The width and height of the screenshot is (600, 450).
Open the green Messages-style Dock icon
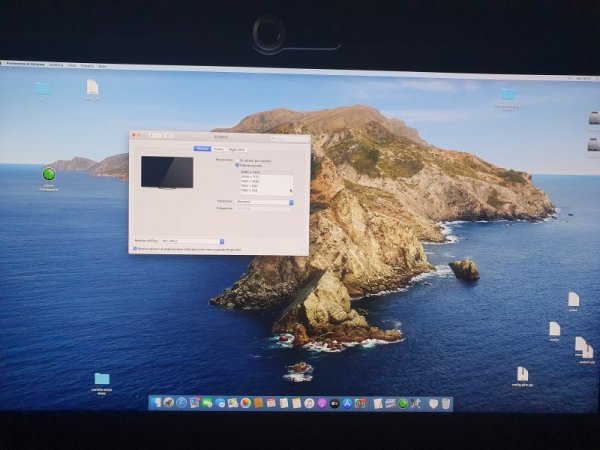[x=207, y=403]
